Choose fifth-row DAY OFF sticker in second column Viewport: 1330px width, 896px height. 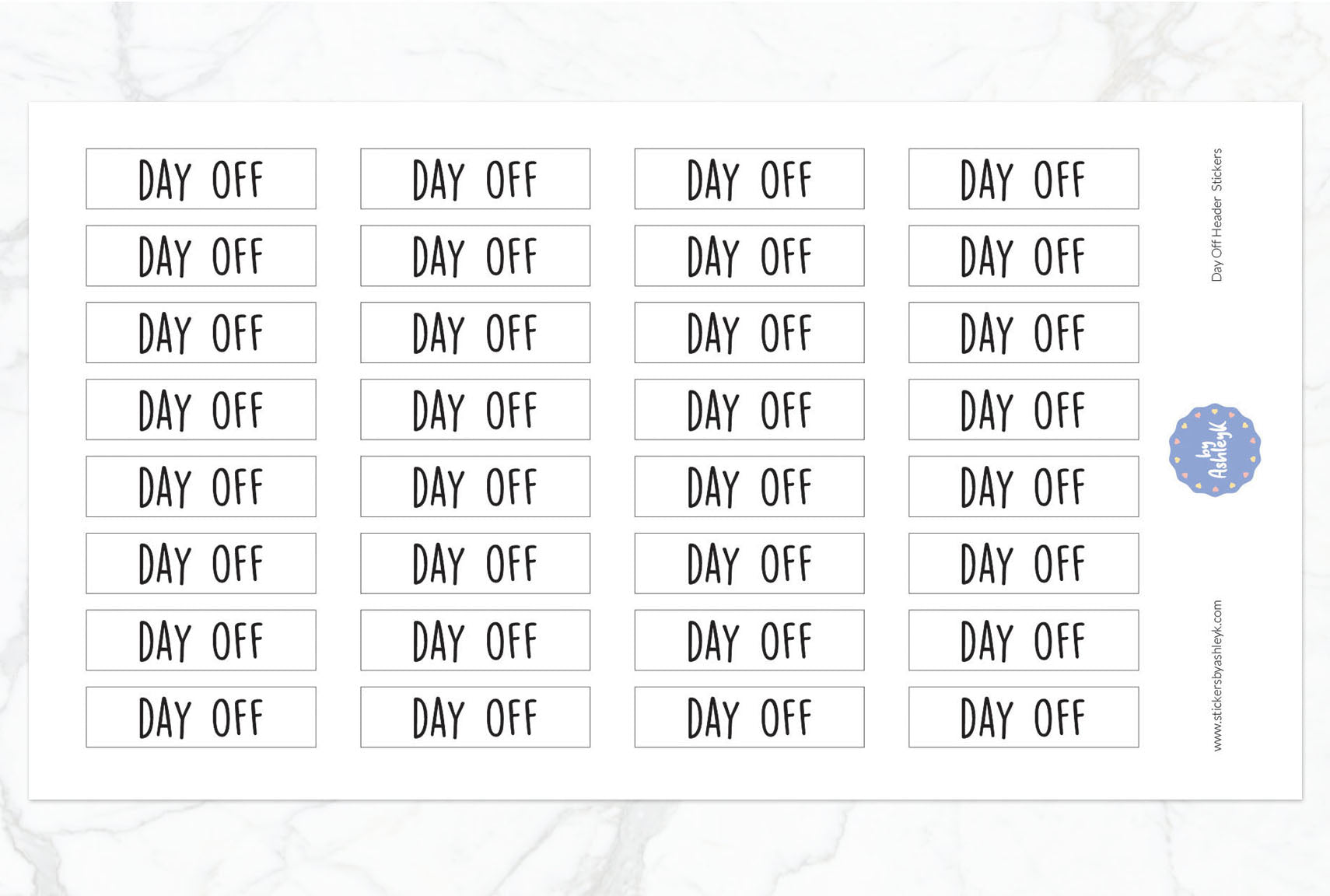pyautogui.click(x=475, y=487)
